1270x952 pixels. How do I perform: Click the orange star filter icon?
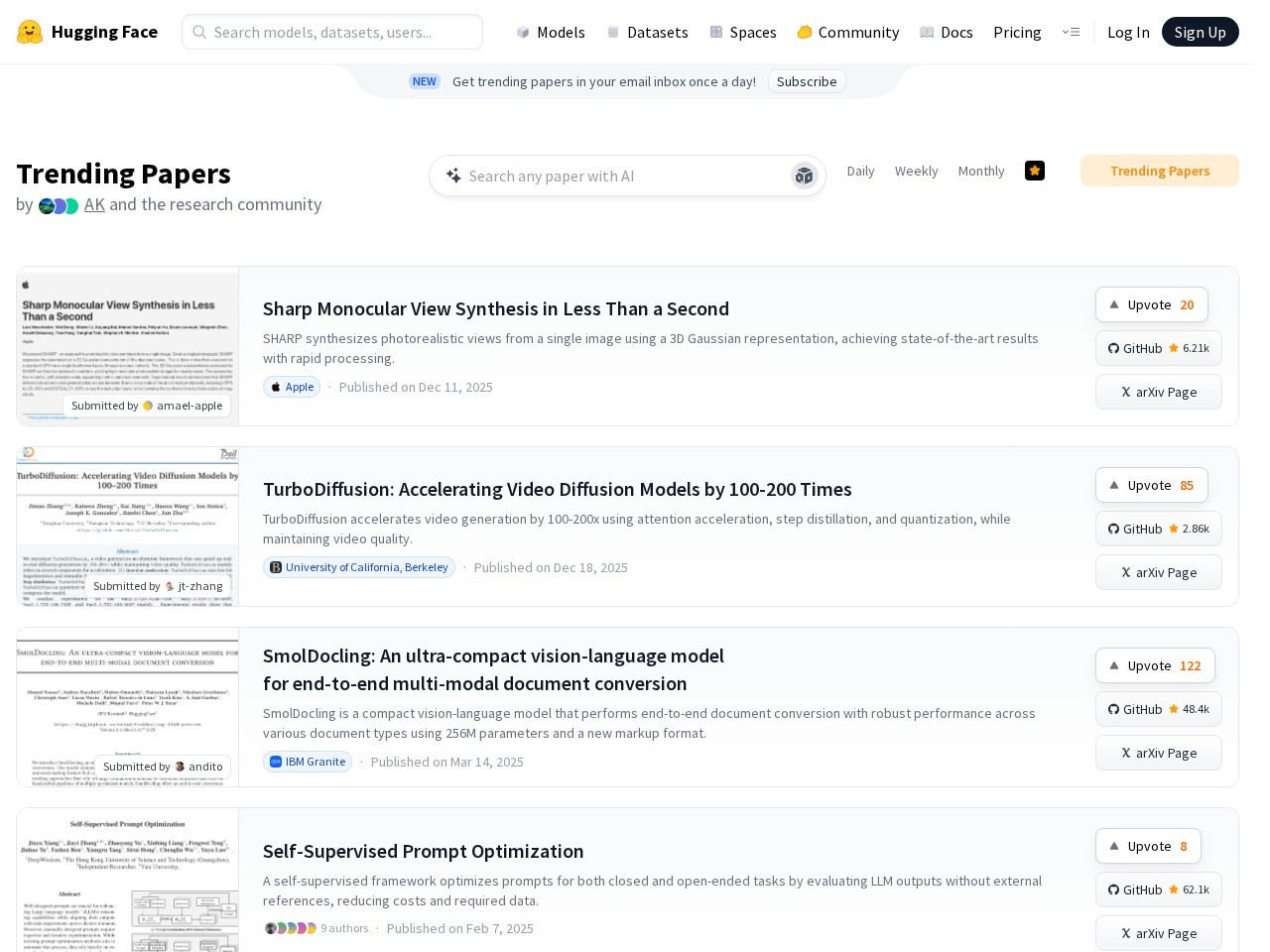[1034, 171]
